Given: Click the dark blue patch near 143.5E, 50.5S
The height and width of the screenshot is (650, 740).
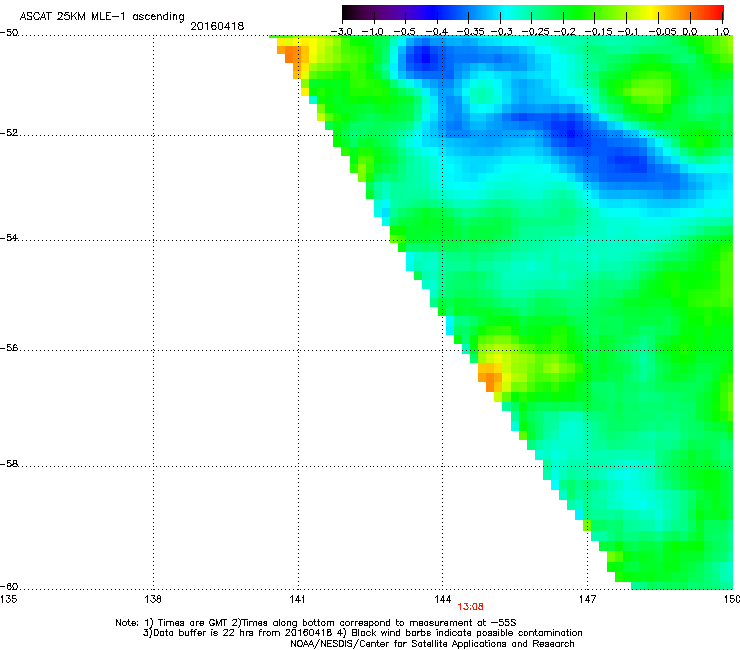Looking at the screenshot, I should pos(426,58).
